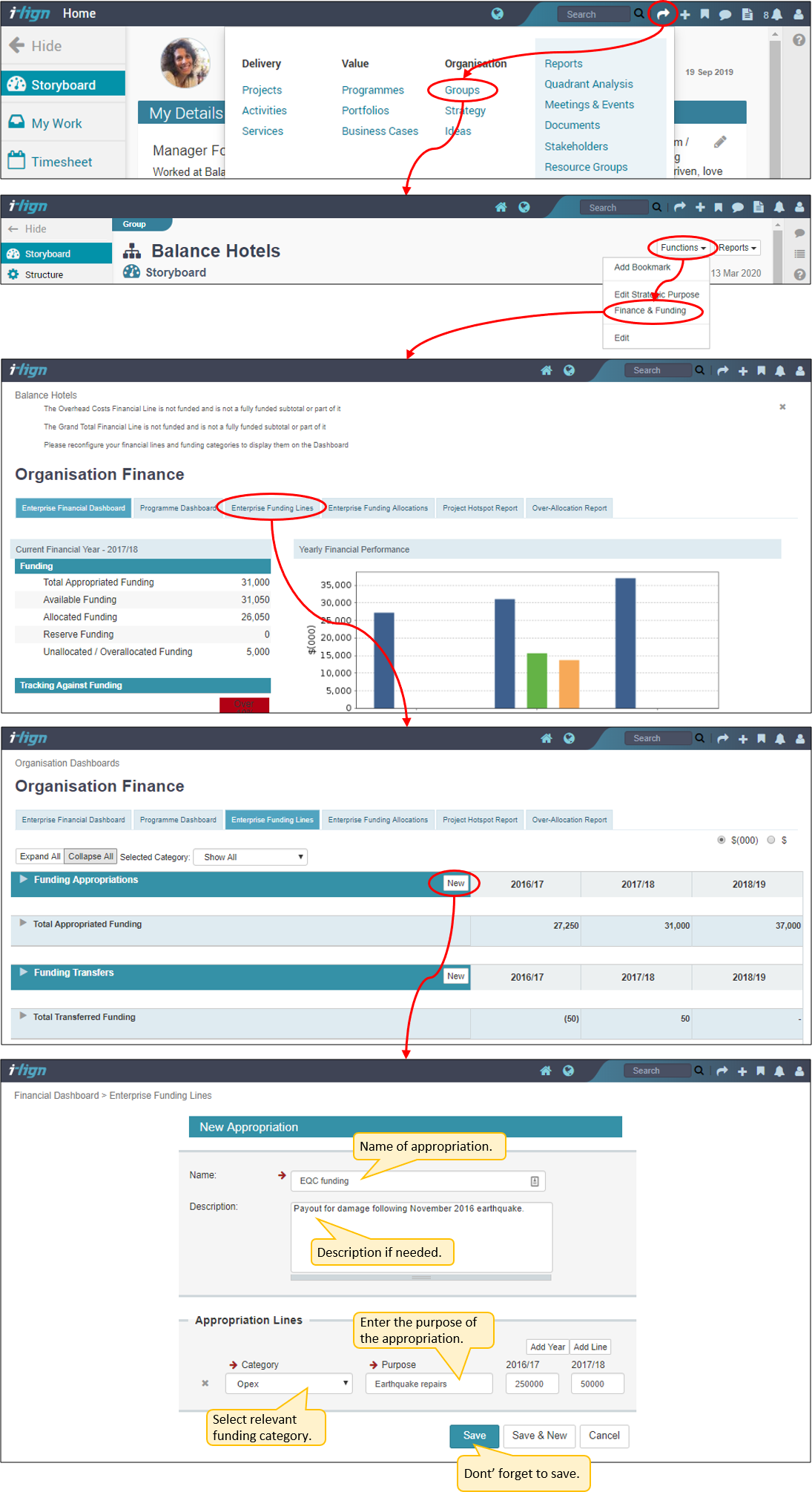The height and width of the screenshot is (1492, 812).
Task: Expand the Funding Transfers section
Action: (x=24, y=972)
